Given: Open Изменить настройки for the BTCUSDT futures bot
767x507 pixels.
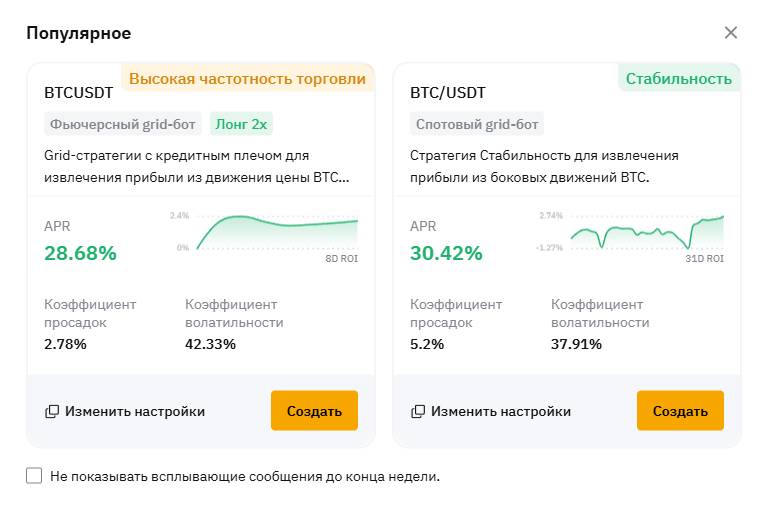Looking at the screenshot, I should coord(134,412).
